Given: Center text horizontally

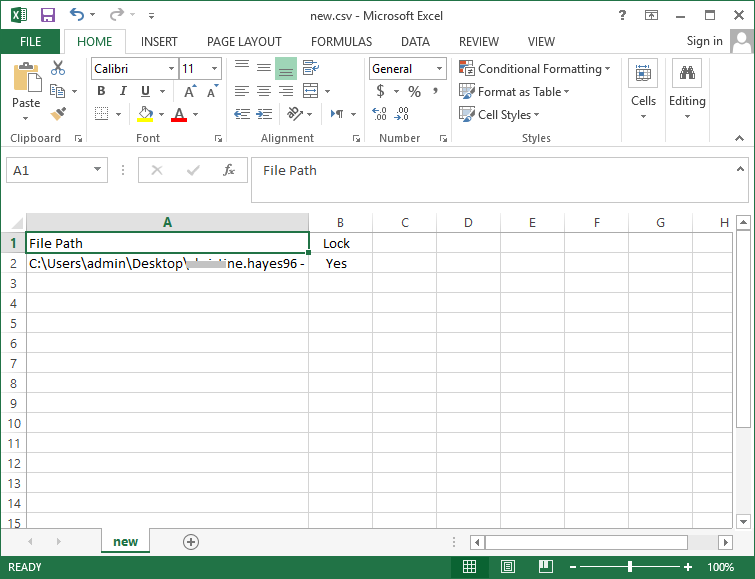Looking at the screenshot, I should click(263, 91).
